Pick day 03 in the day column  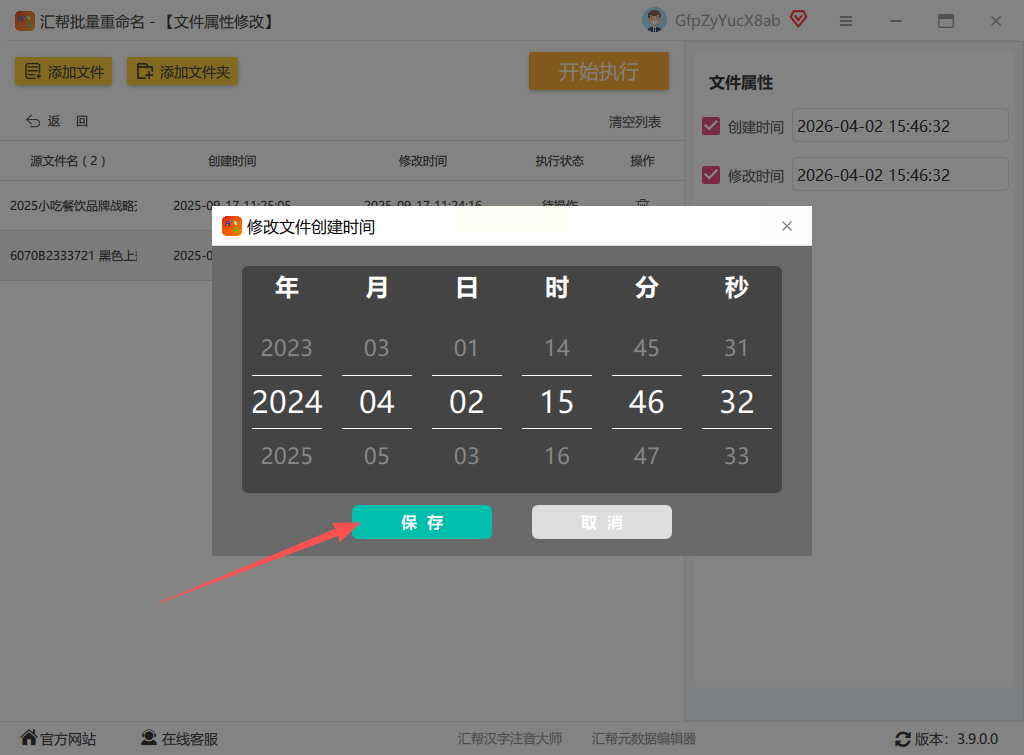(x=466, y=455)
